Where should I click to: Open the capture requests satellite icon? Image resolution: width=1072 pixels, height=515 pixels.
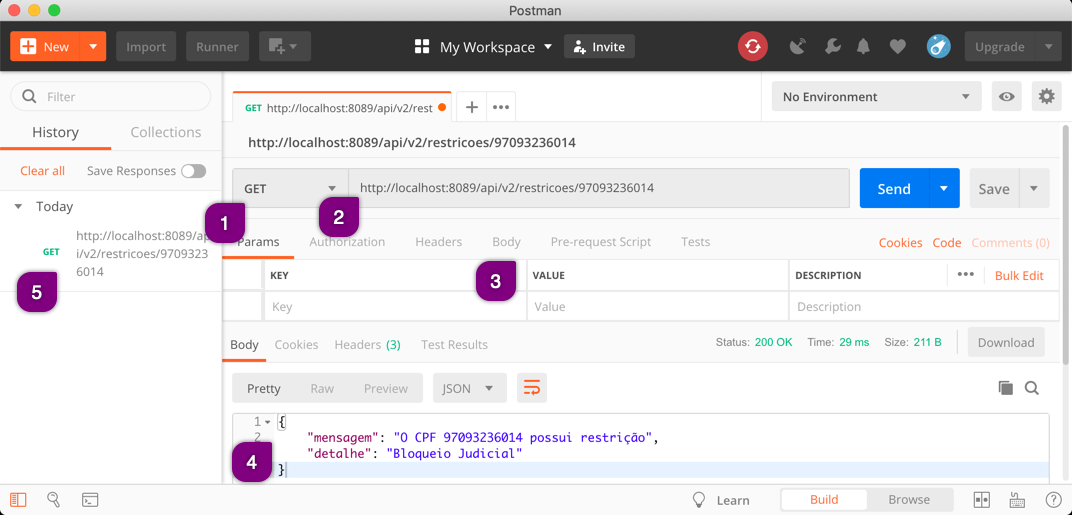797,47
